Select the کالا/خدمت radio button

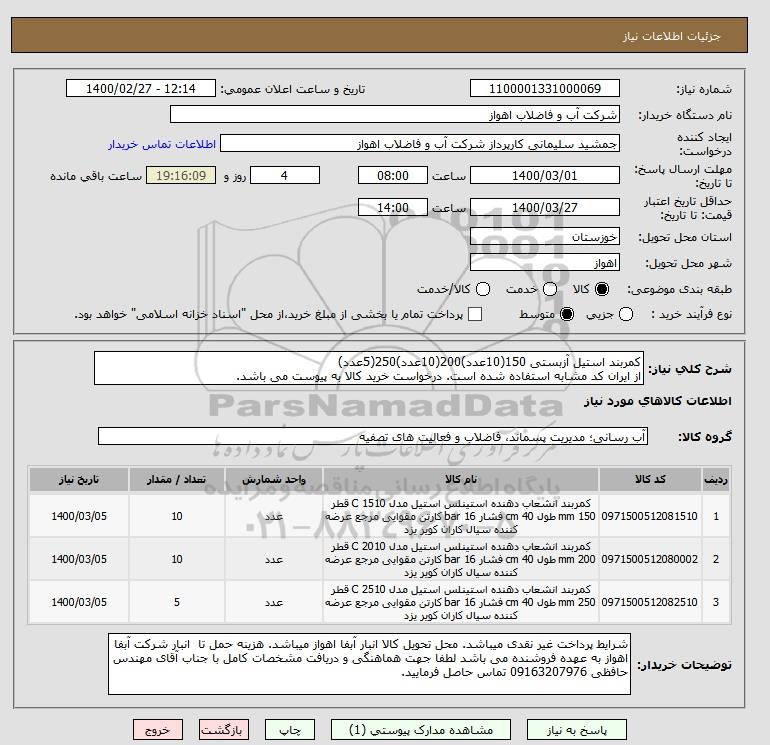pyautogui.click(x=483, y=289)
